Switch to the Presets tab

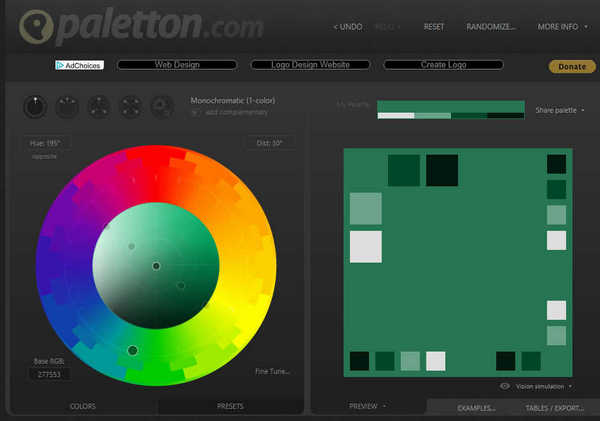[231, 406]
